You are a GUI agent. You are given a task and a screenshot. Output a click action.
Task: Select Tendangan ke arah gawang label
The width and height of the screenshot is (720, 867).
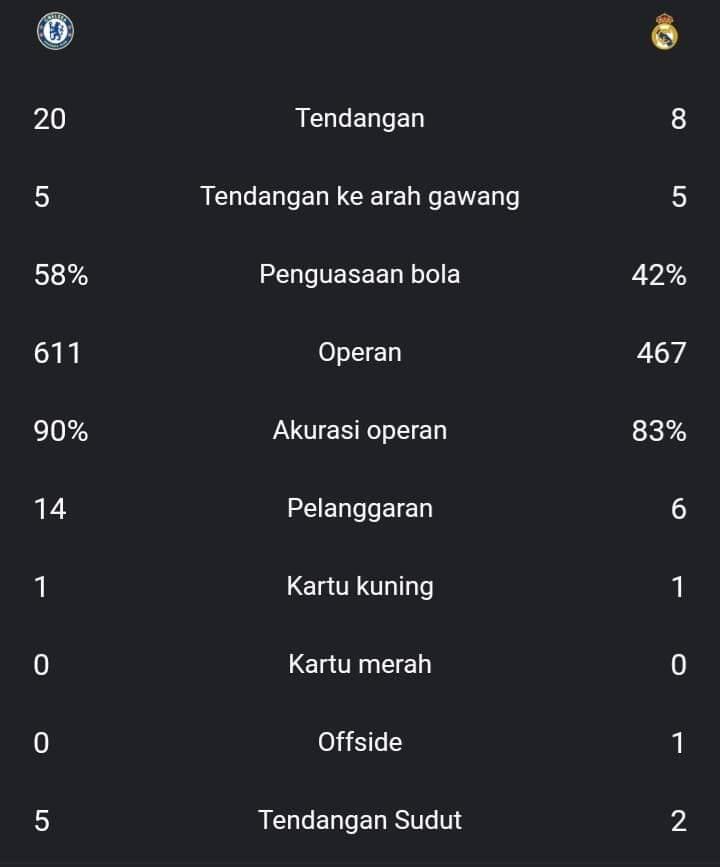click(x=360, y=197)
